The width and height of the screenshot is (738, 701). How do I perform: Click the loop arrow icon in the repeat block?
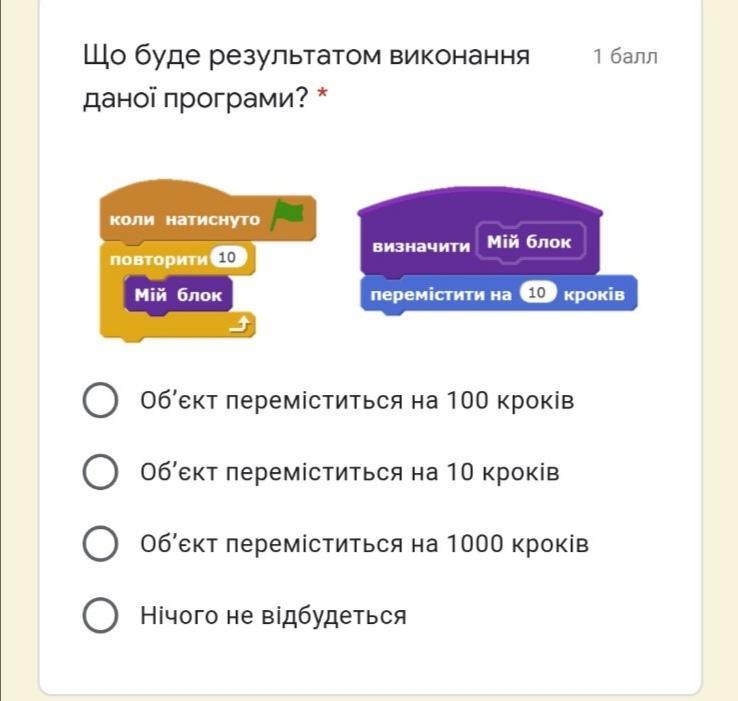click(x=242, y=323)
